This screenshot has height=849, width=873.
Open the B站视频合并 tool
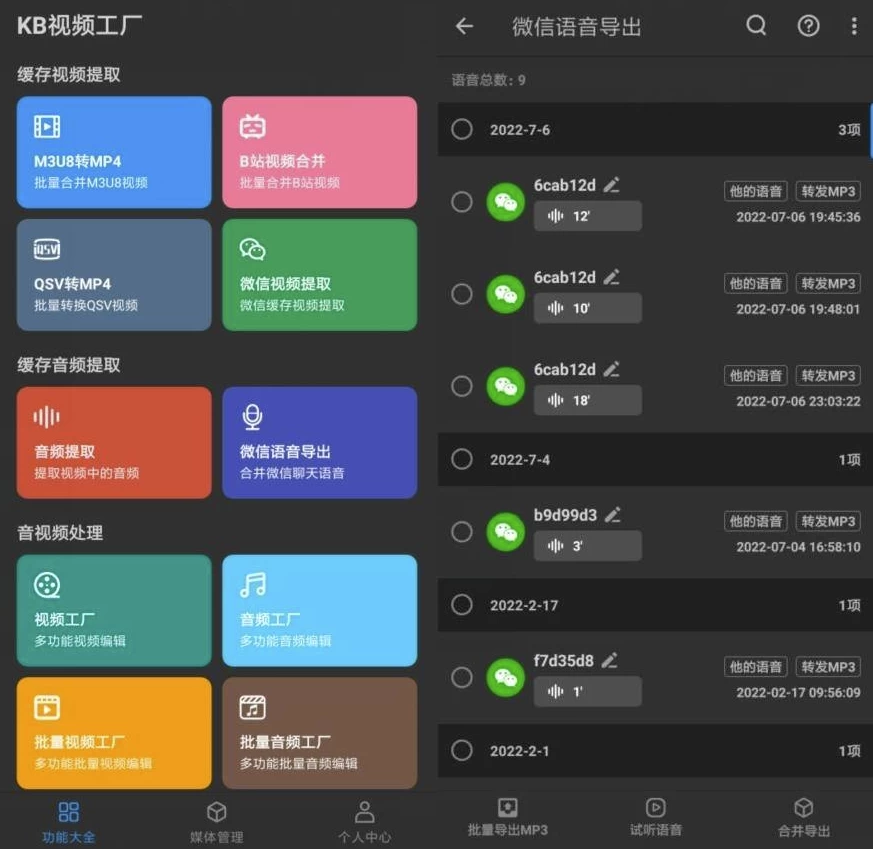[319, 150]
